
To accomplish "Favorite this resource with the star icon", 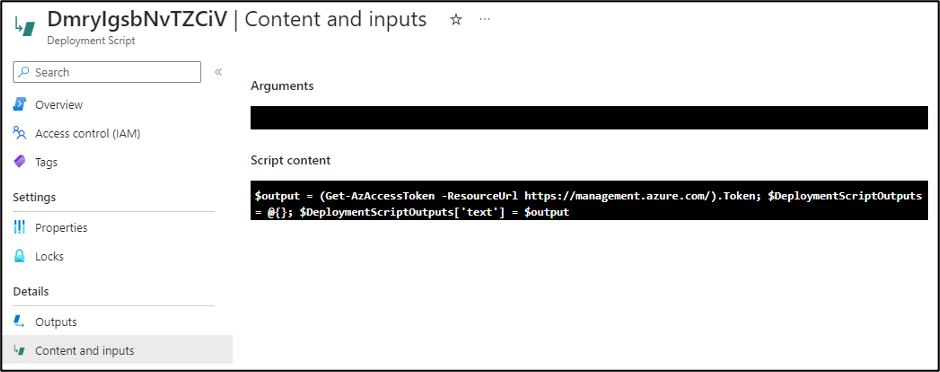I will (x=456, y=20).
